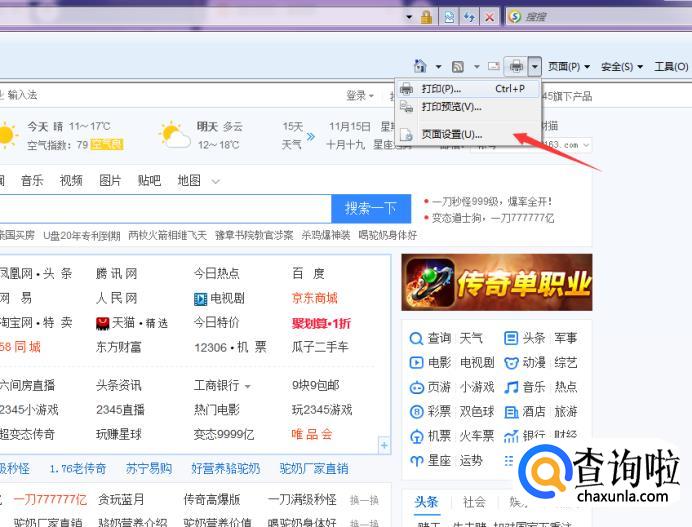Click the 传奇单职业 game banner
Viewport: 692px width, 527px height.
(496, 282)
